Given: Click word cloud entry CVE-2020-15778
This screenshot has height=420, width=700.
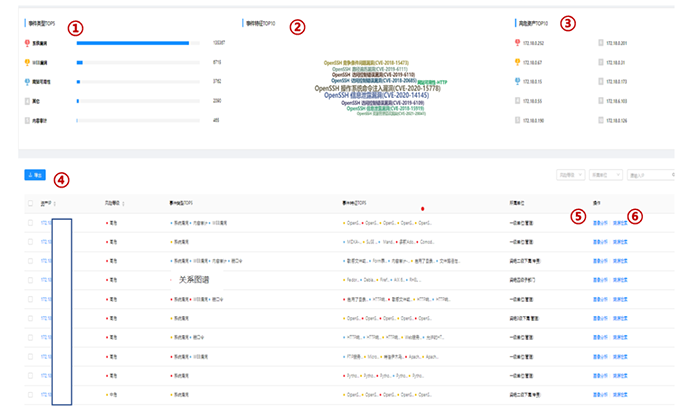Looking at the screenshot, I should pos(377,88).
